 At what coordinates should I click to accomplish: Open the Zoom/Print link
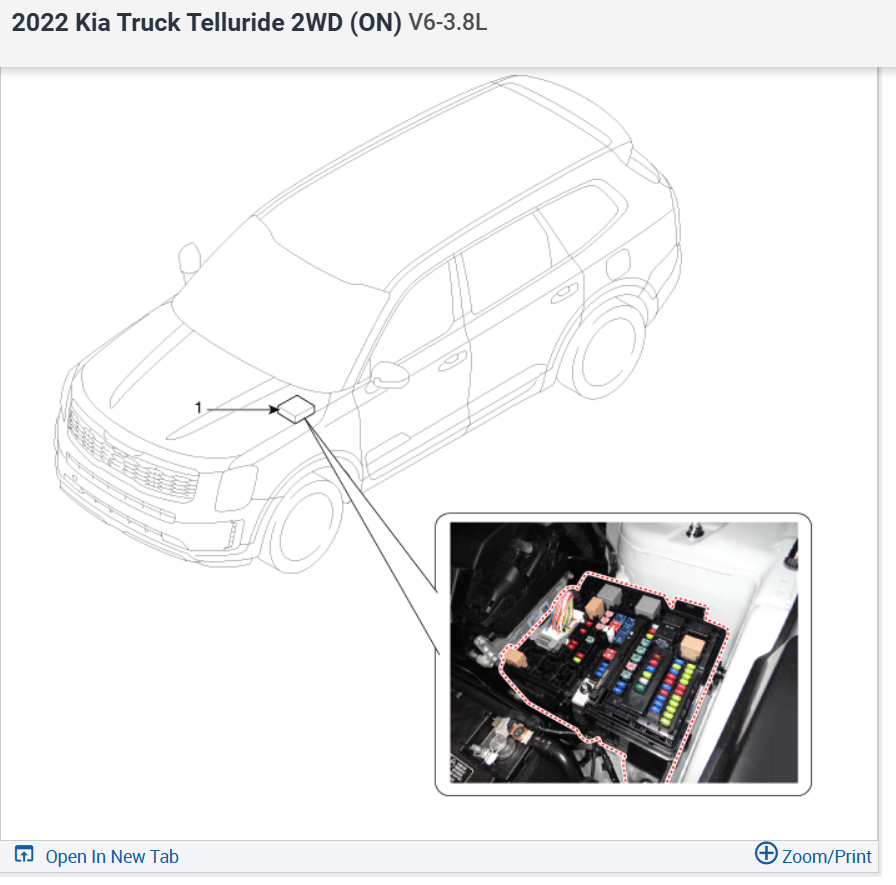(826, 856)
